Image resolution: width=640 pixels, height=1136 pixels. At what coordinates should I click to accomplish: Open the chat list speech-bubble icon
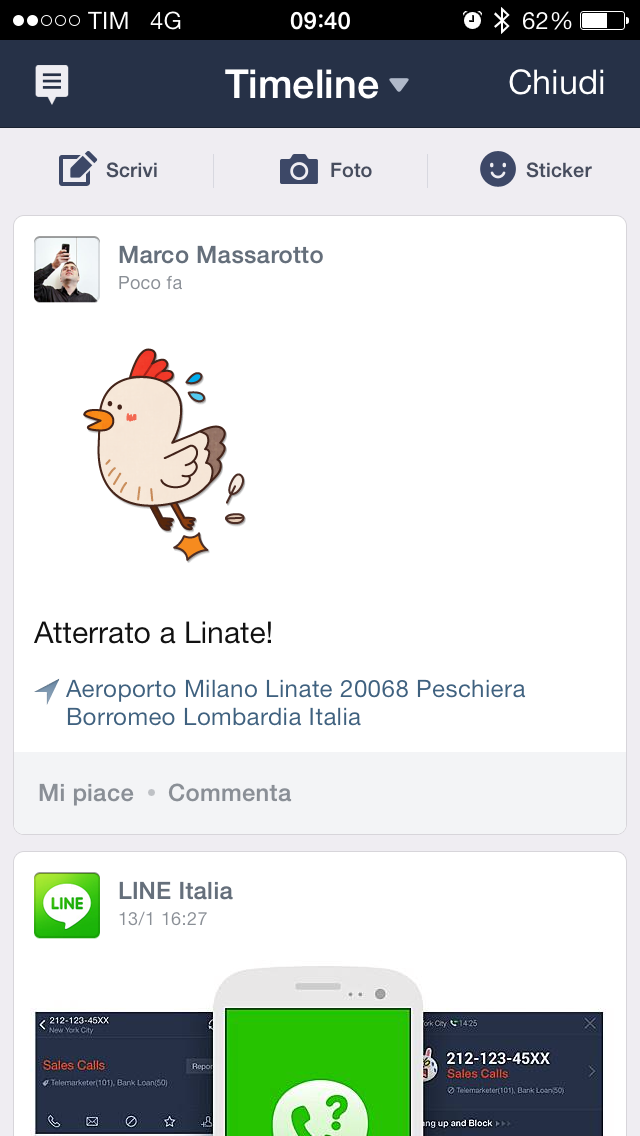tap(52, 84)
